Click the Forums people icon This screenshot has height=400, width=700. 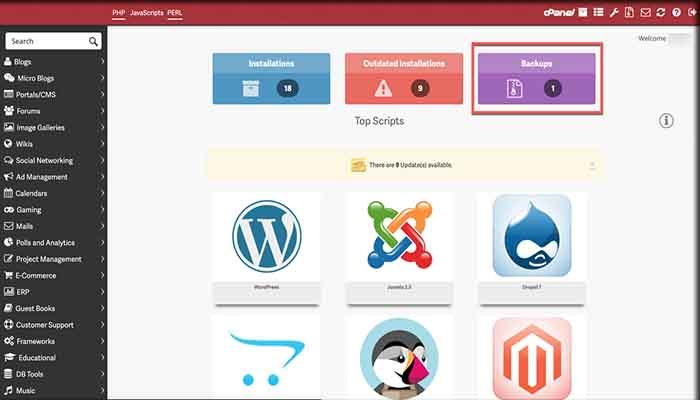pyautogui.click(x=8, y=111)
